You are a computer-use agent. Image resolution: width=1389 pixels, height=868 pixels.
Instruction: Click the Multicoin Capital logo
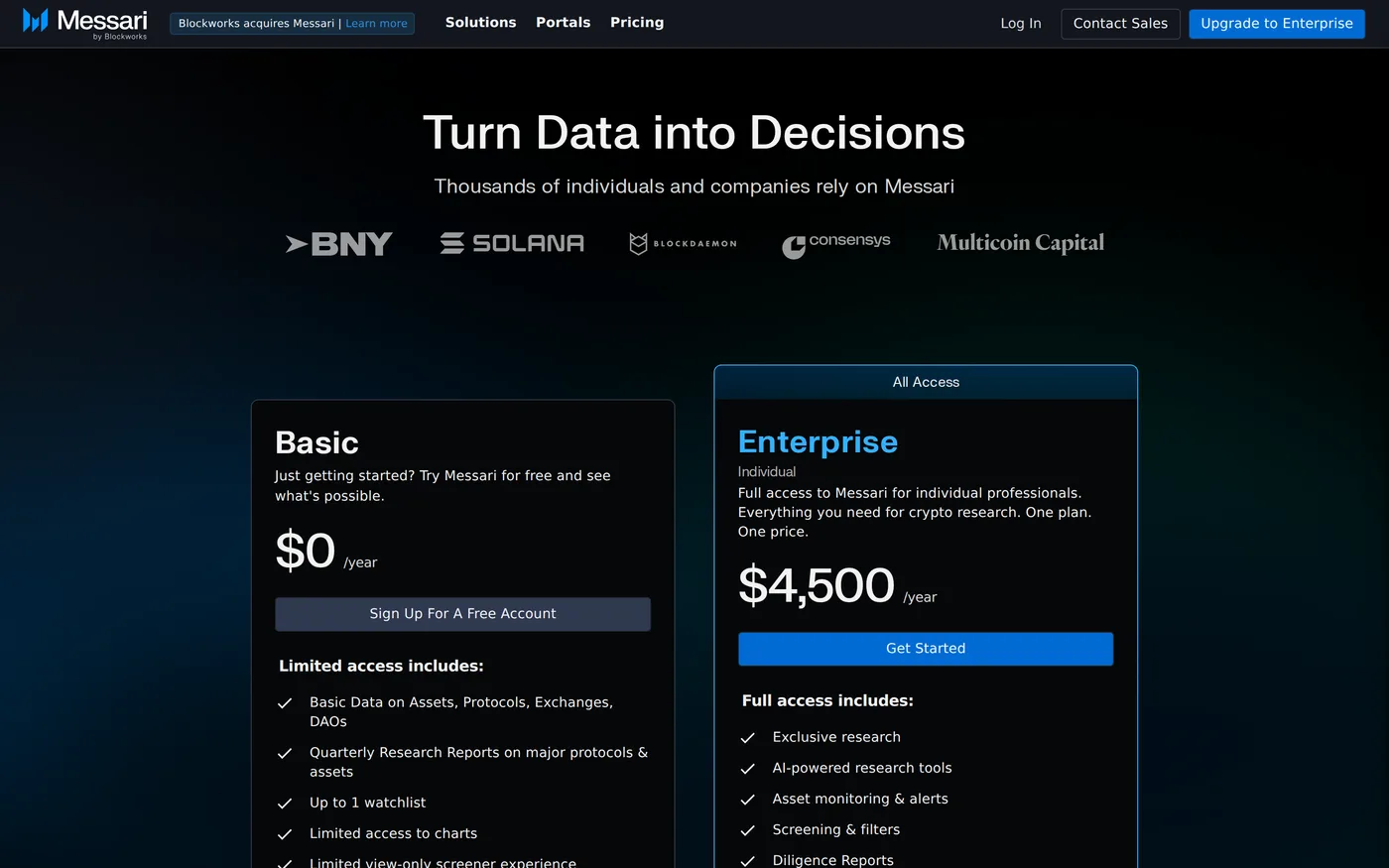pos(1021,243)
